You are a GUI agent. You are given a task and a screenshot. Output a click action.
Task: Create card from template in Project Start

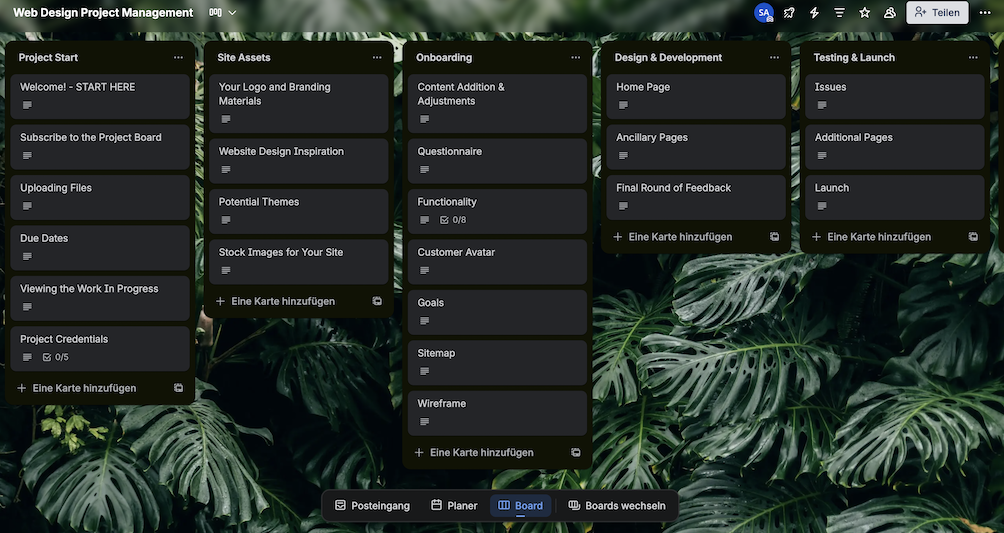click(179, 388)
